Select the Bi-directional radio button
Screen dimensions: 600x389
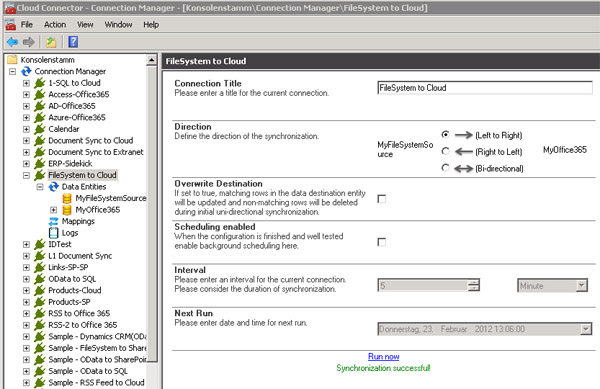click(445, 168)
